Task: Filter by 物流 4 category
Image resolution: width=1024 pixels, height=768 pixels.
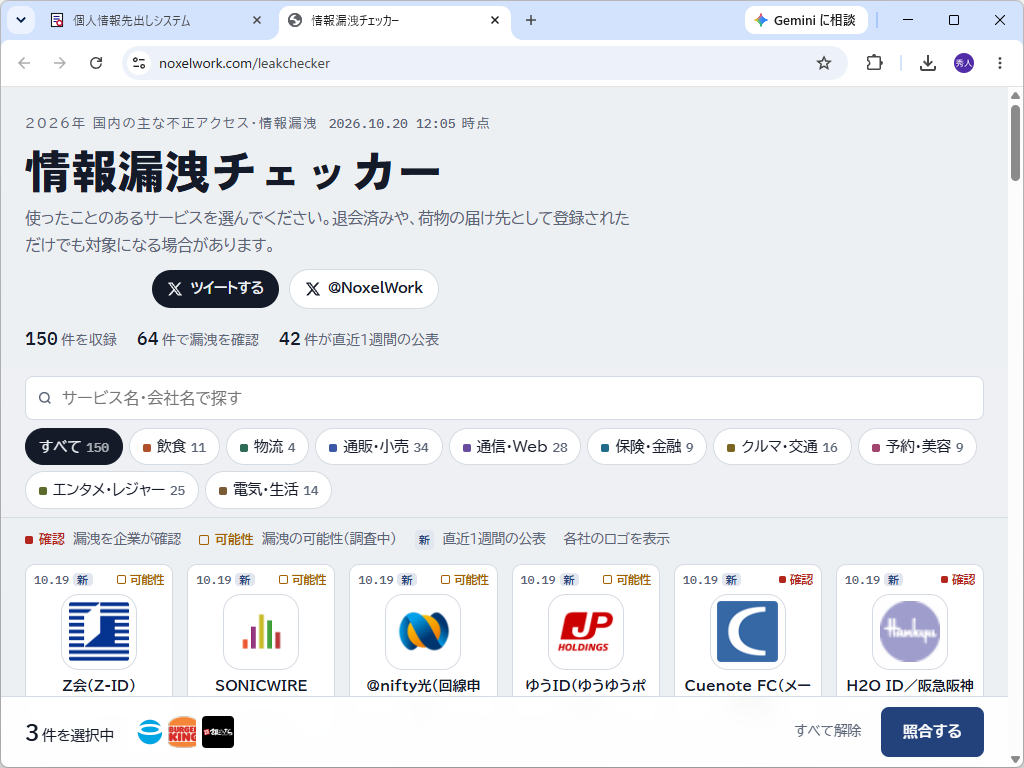Action: coord(267,447)
